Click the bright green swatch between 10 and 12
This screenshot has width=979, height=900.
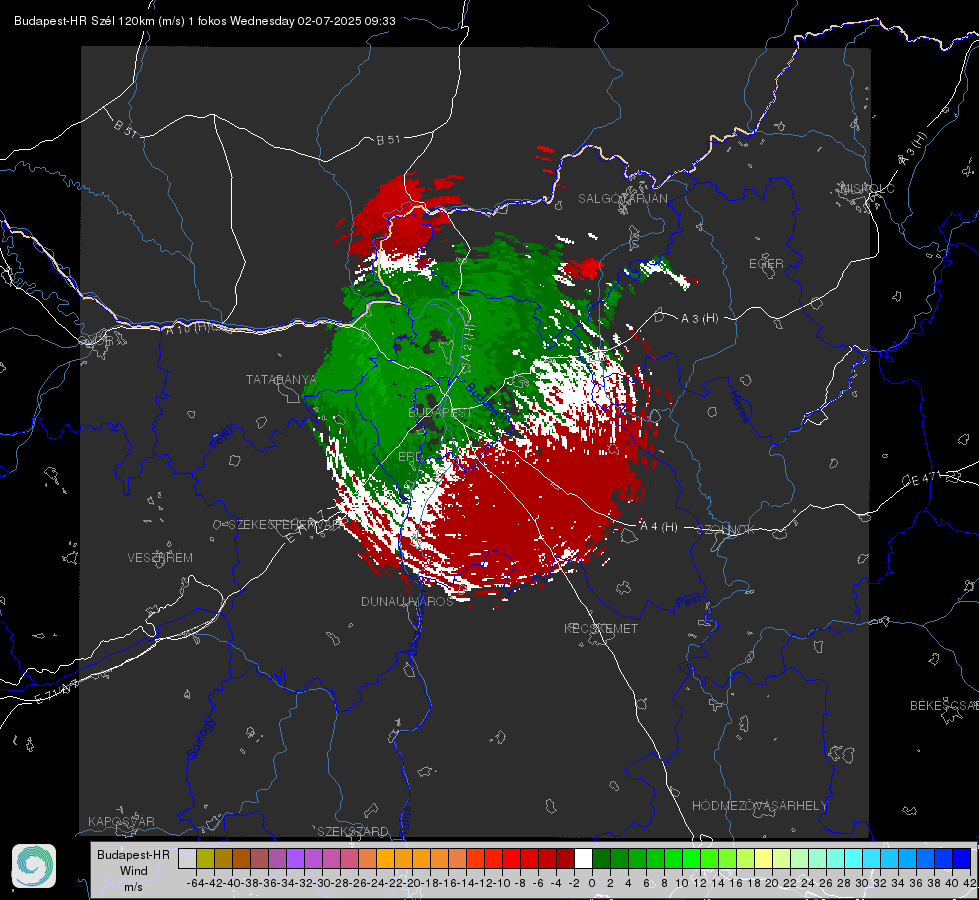691,859
